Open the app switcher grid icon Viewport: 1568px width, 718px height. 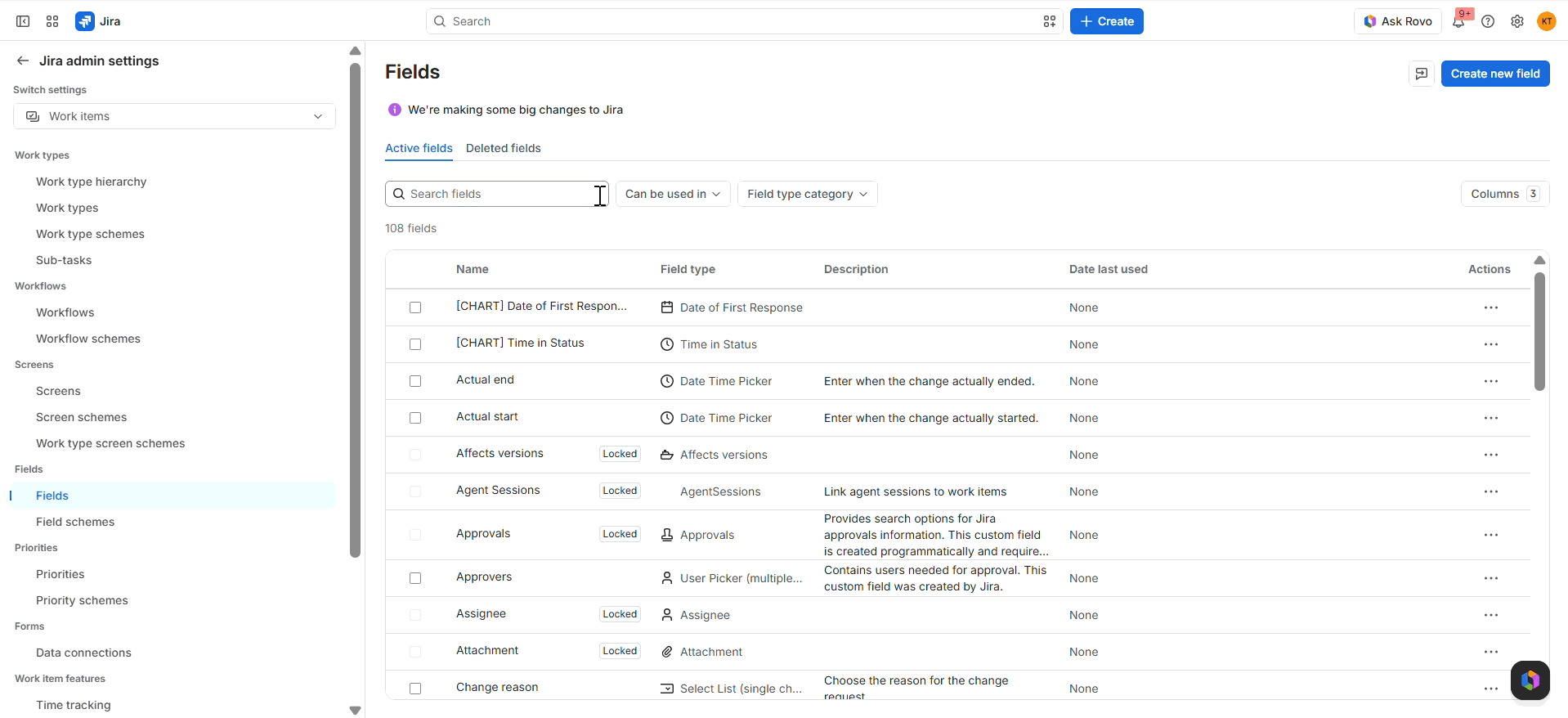coord(52,21)
